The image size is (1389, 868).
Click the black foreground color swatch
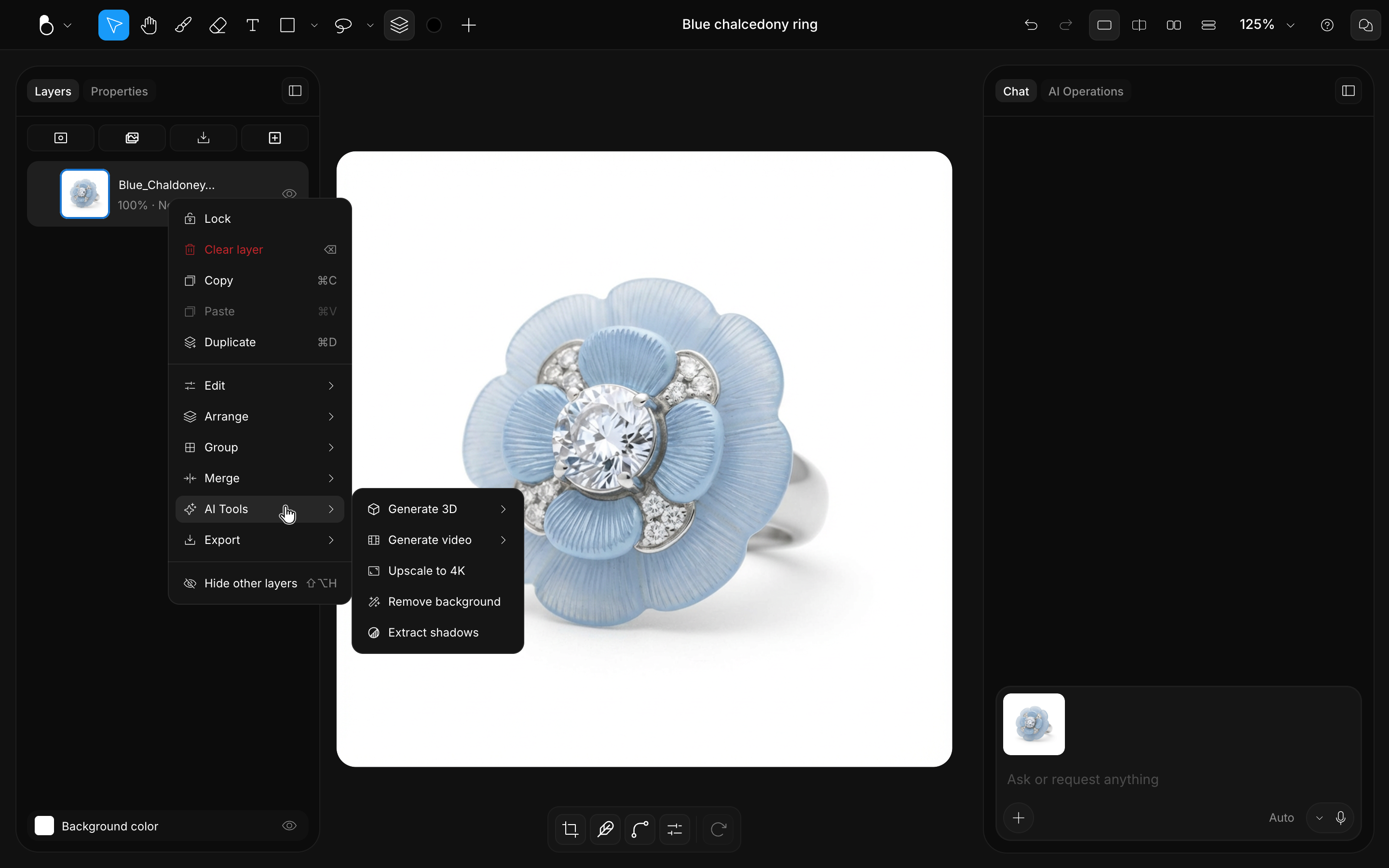[435, 25]
